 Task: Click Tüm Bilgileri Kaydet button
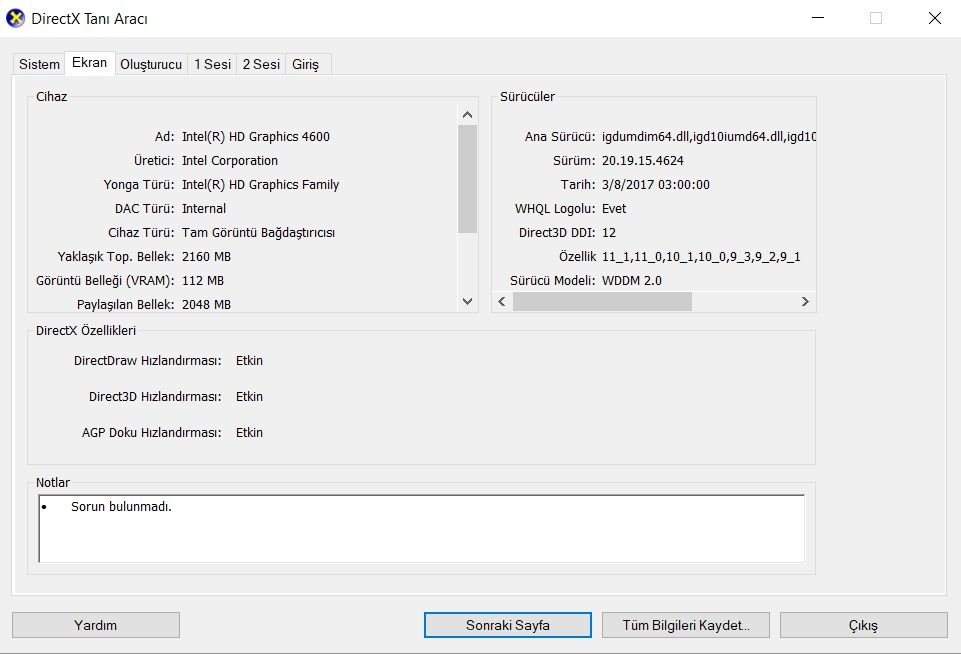click(686, 625)
